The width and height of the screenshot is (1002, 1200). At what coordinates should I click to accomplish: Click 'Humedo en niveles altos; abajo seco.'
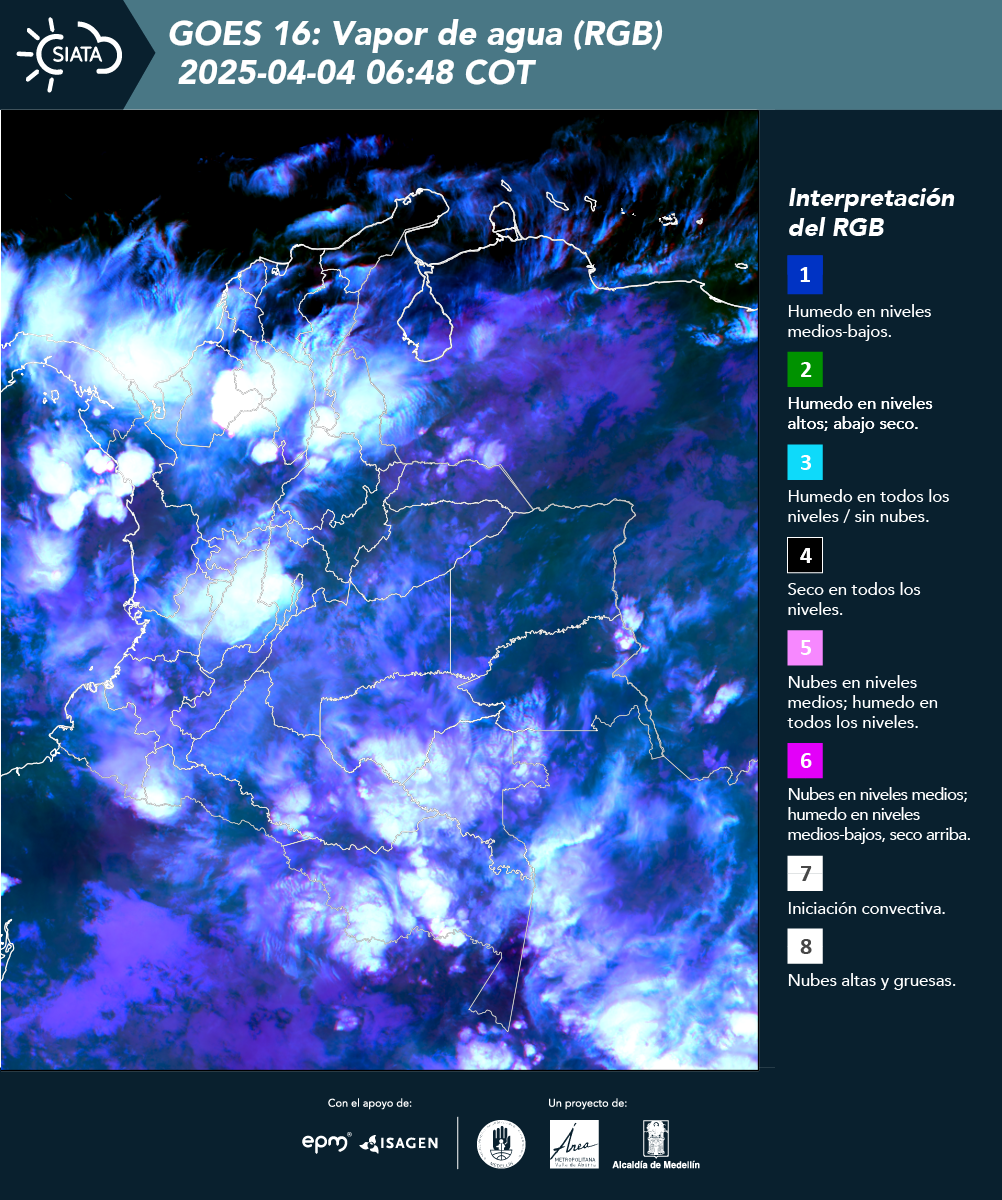point(860,413)
